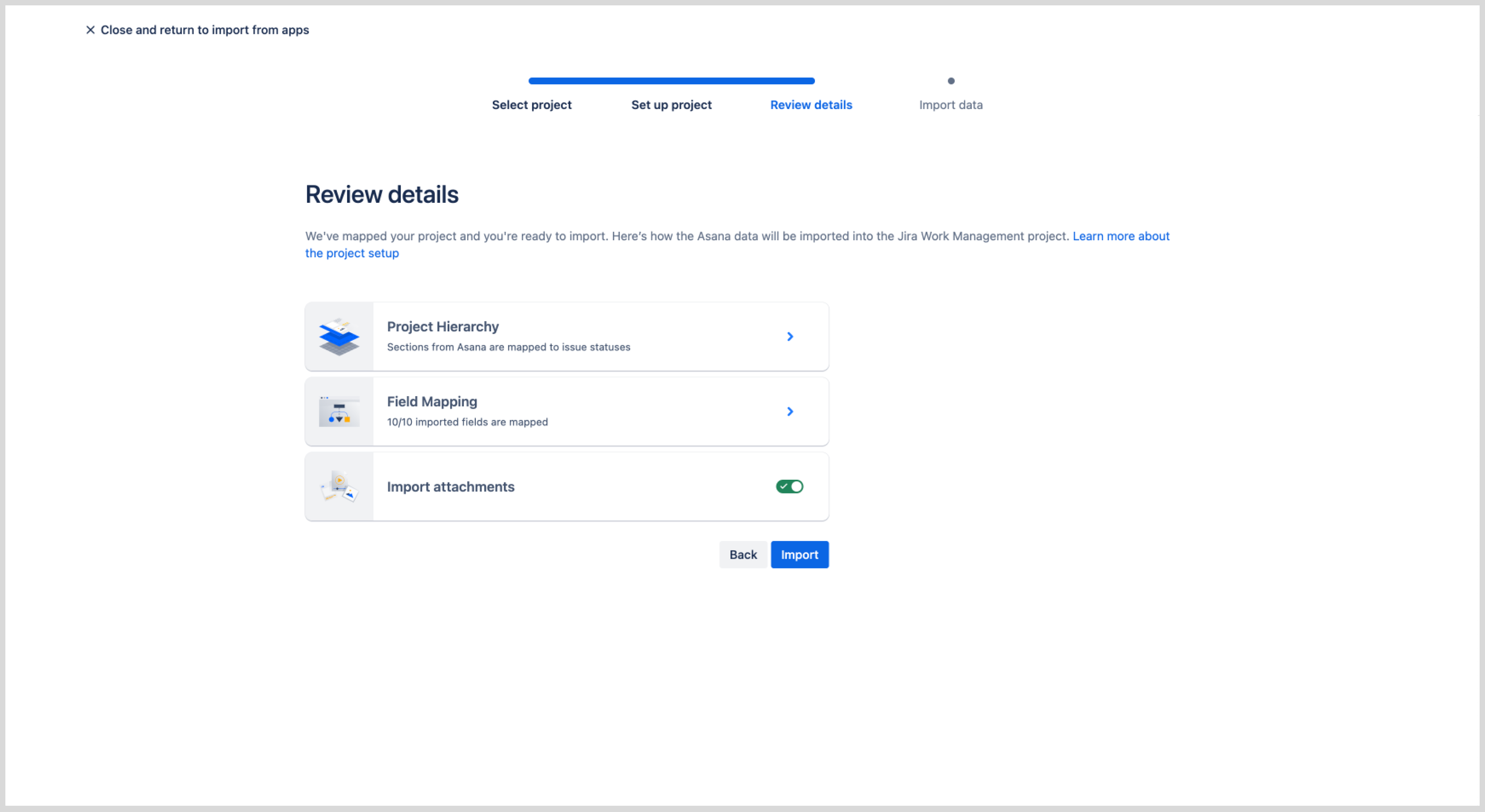This screenshot has width=1485, height=812.
Task: Click Close and return to import from apps
Action: point(205,30)
